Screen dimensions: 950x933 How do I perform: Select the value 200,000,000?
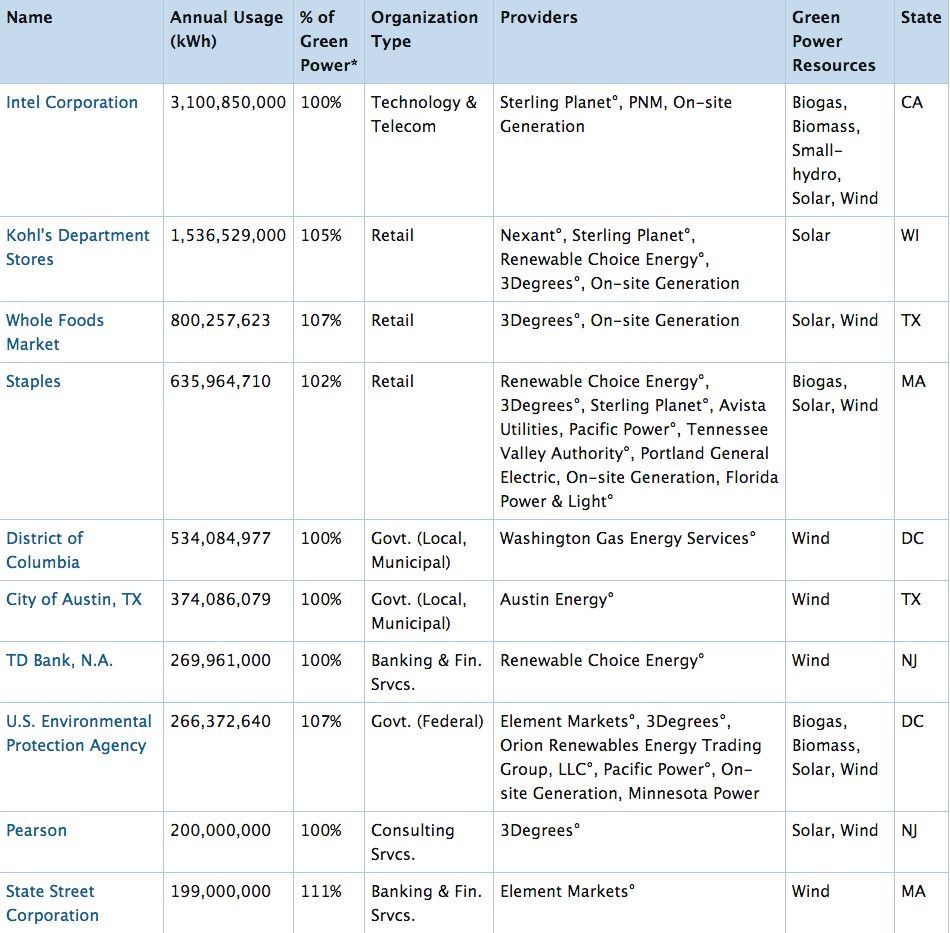(x=221, y=831)
